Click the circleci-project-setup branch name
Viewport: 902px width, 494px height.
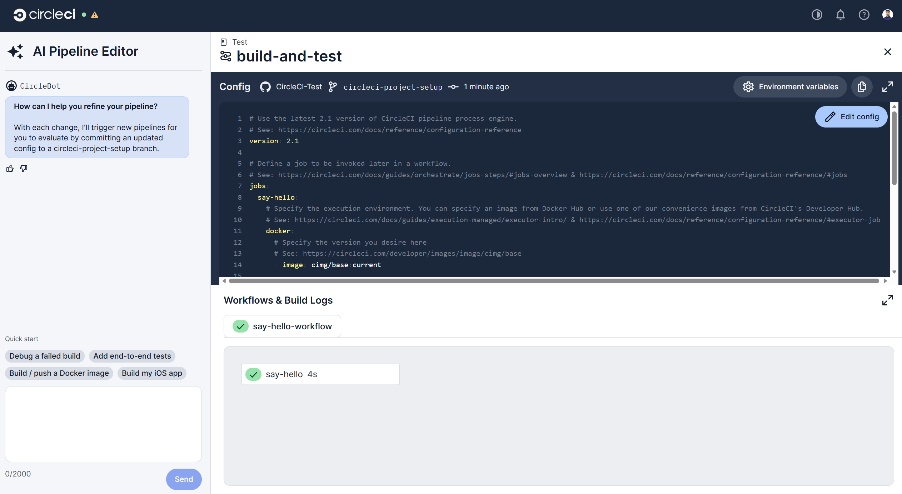point(392,87)
